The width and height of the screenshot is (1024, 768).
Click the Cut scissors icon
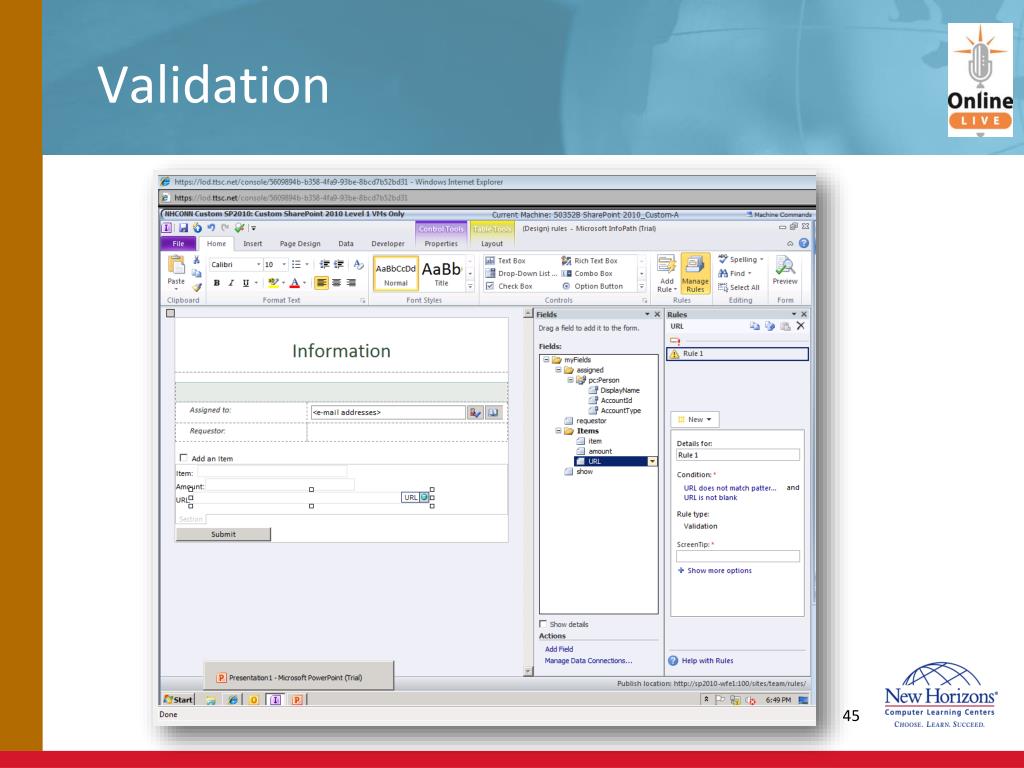pos(196,260)
